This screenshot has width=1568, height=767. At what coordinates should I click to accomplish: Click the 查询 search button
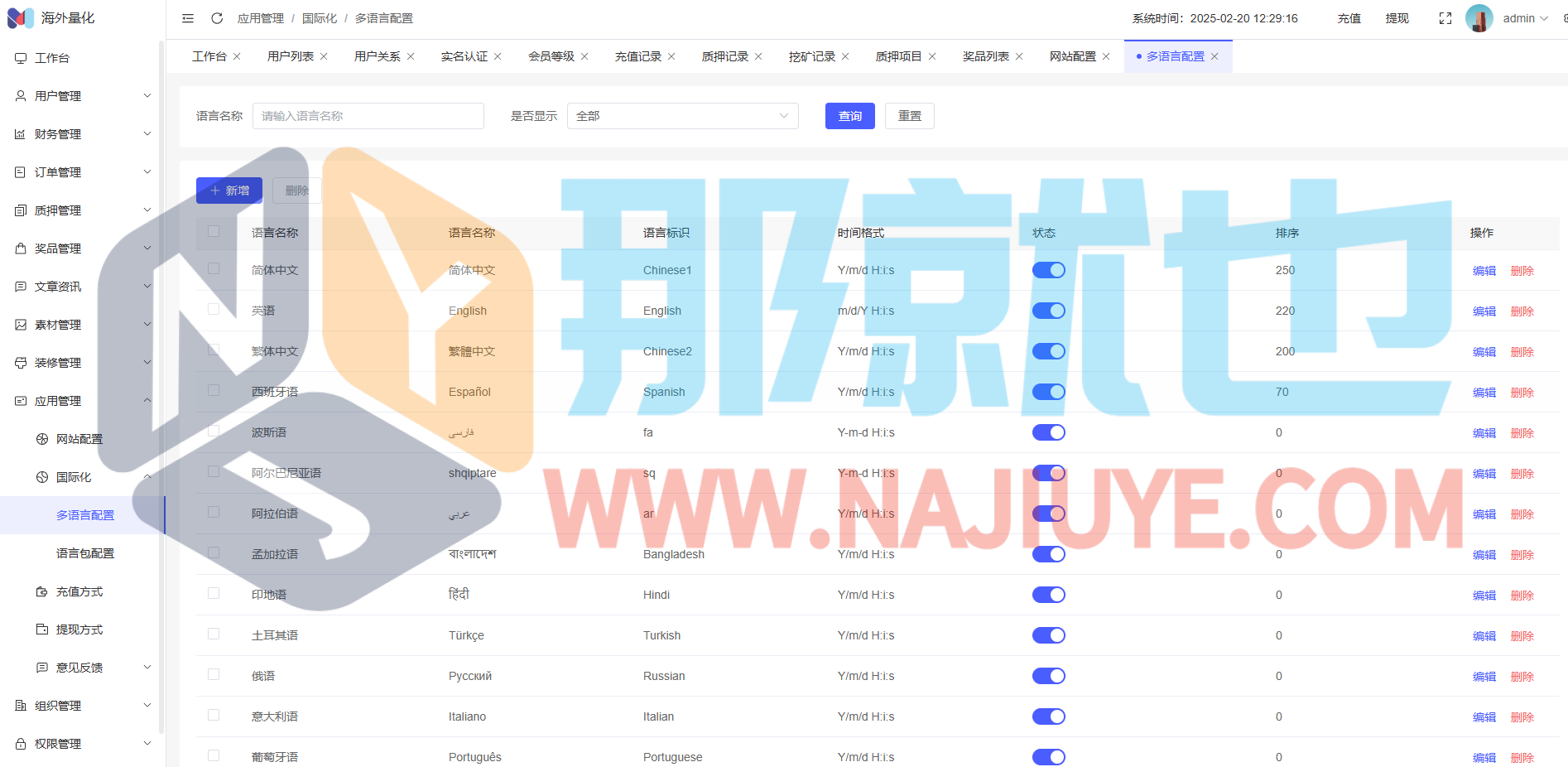(x=849, y=116)
